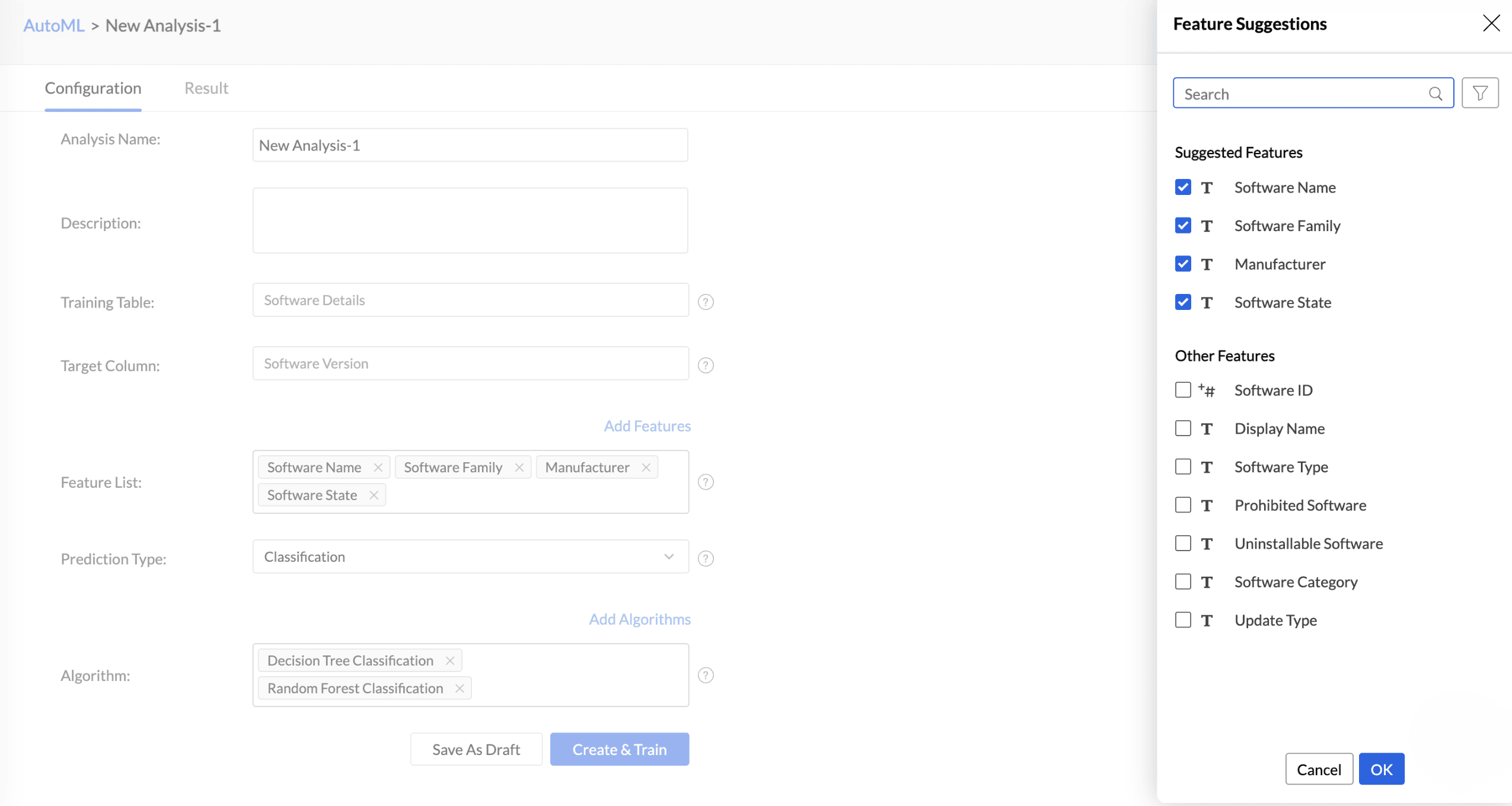Open the Prediction Type dropdown
Image resolution: width=1512 pixels, height=806 pixels.
pyautogui.click(x=470, y=556)
